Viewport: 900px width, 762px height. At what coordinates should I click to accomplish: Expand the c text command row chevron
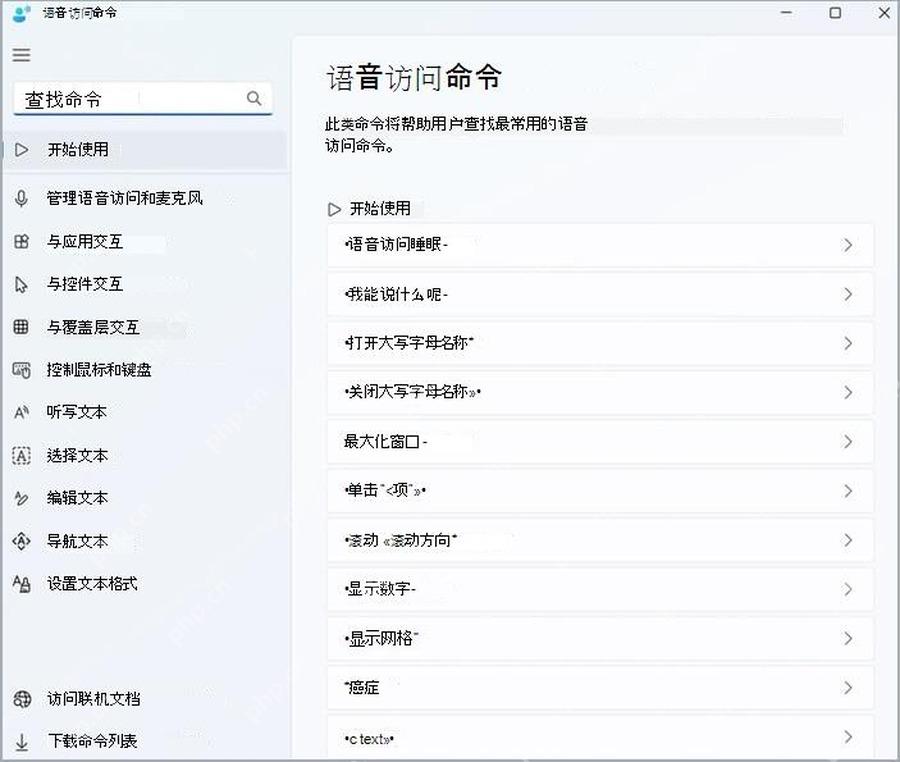[848, 737]
